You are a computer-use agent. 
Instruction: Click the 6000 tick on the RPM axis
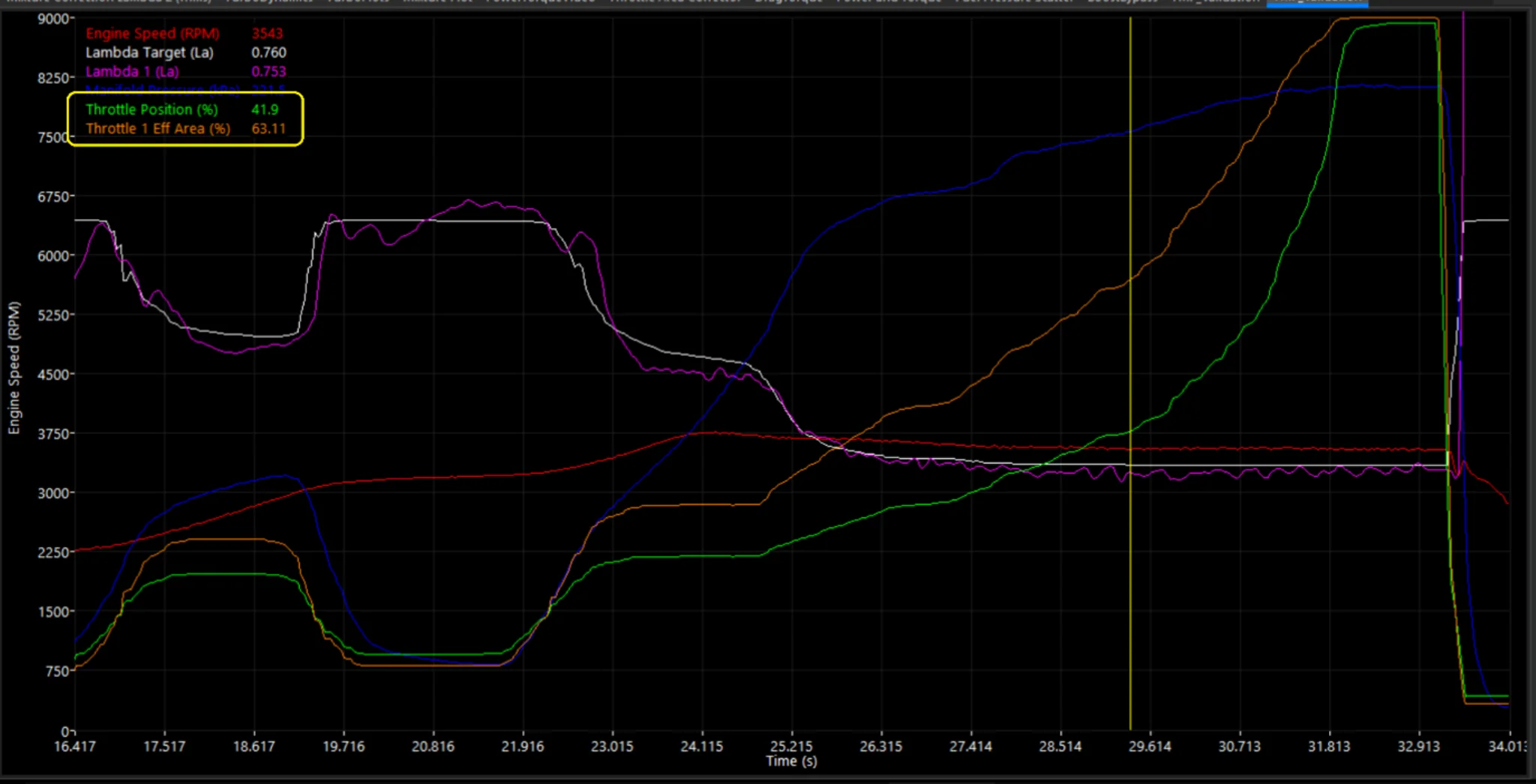[x=54, y=256]
